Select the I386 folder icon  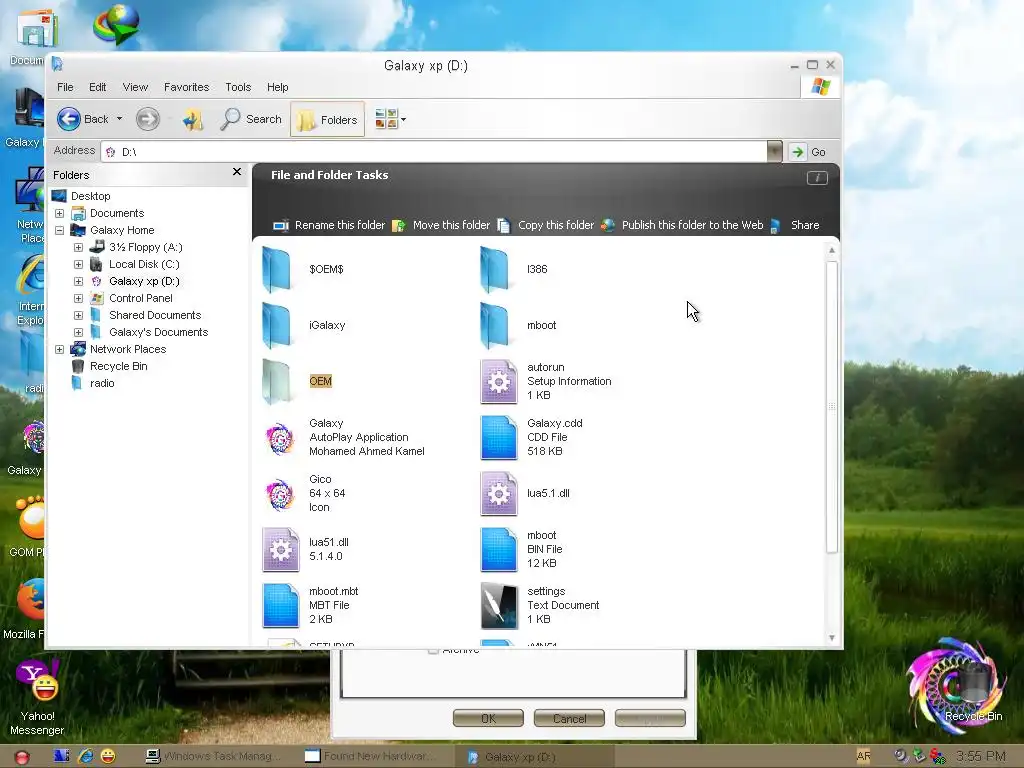click(494, 269)
